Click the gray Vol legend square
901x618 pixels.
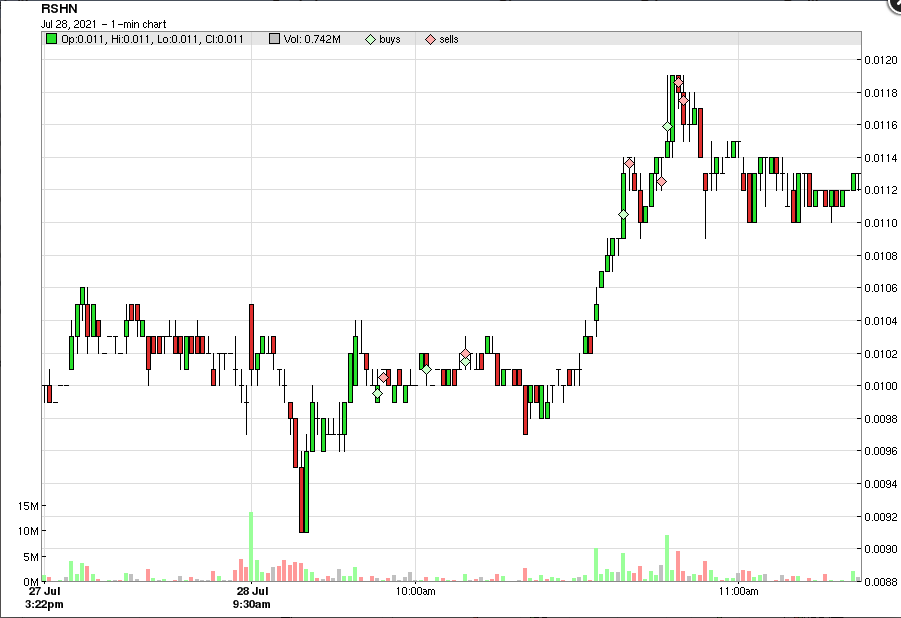click(274, 39)
